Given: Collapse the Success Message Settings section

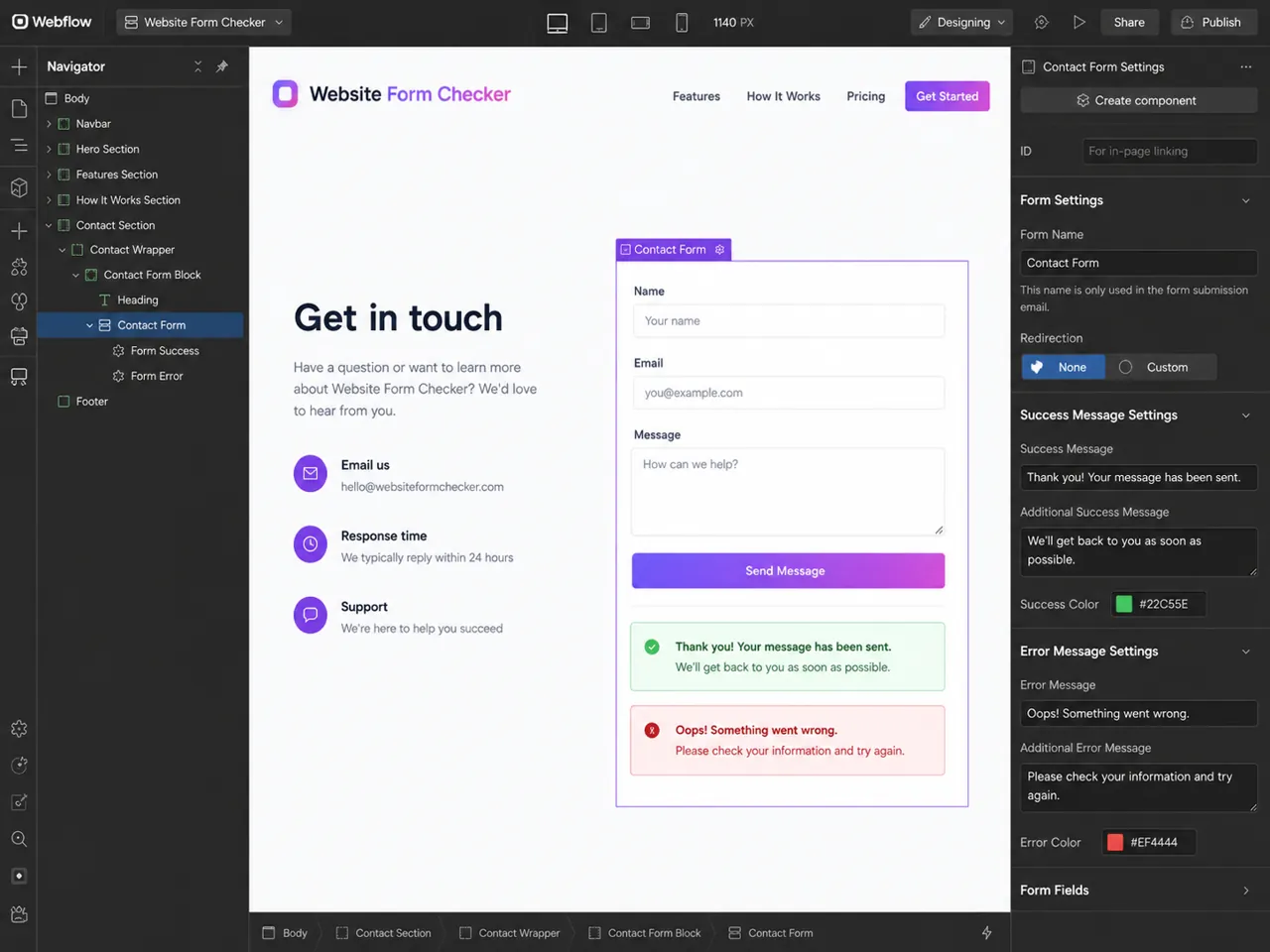Looking at the screenshot, I should pos(1246,416).
